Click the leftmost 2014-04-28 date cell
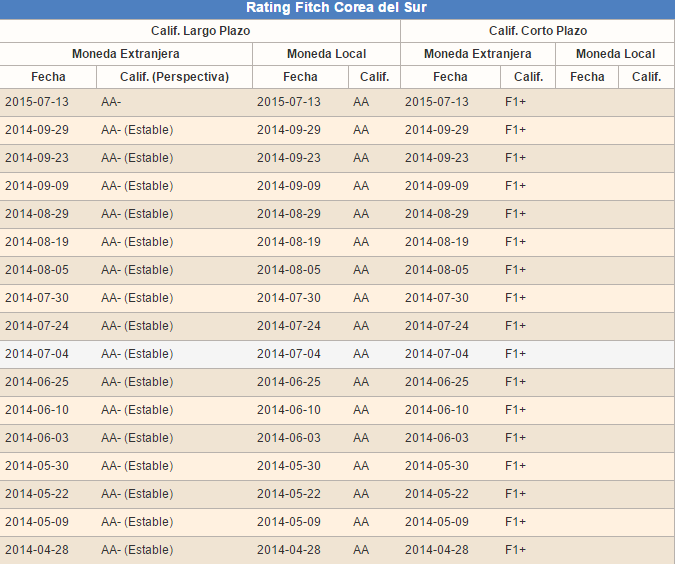 37,550
